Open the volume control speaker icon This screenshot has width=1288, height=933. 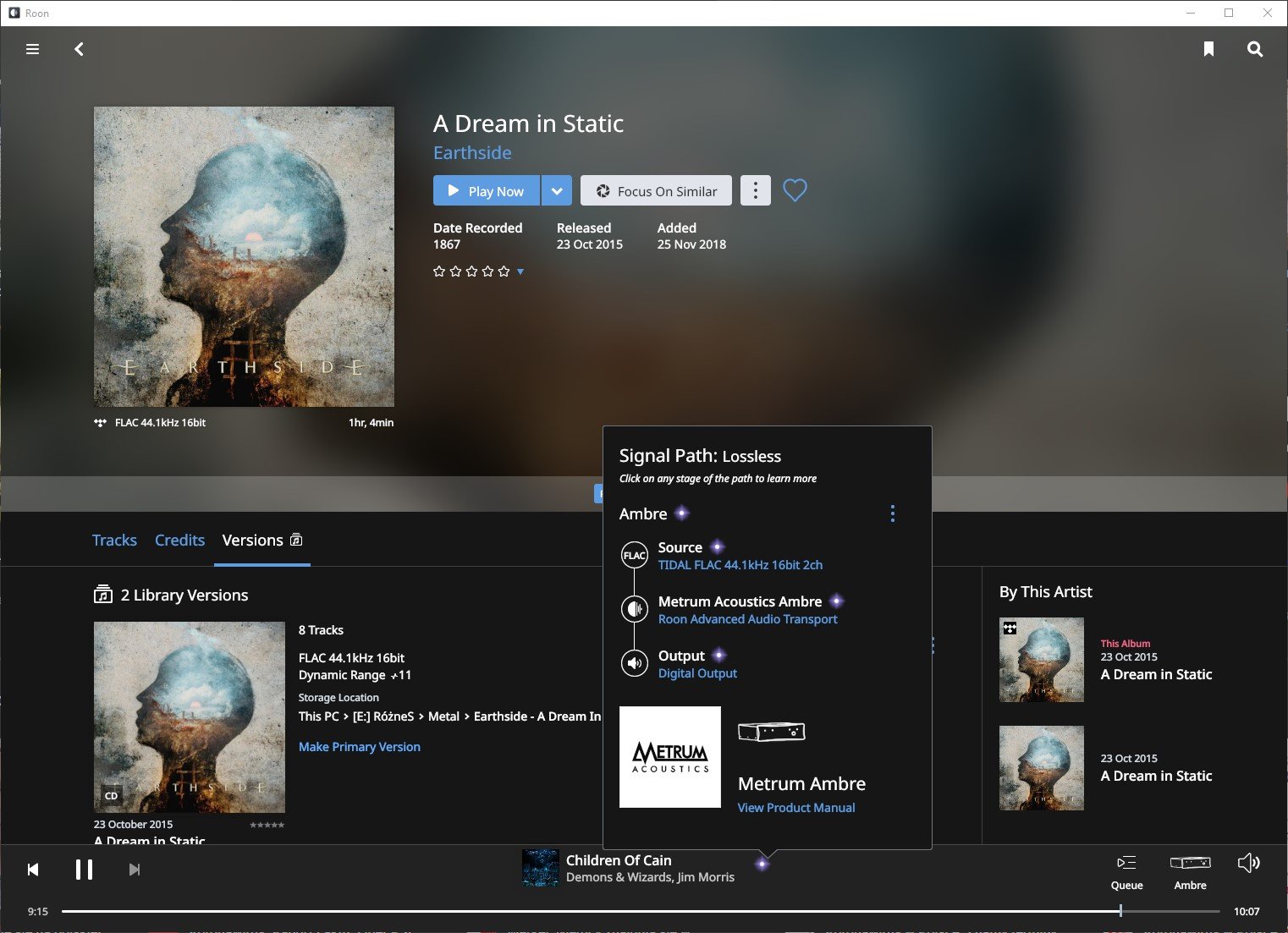pos(1248,863)
